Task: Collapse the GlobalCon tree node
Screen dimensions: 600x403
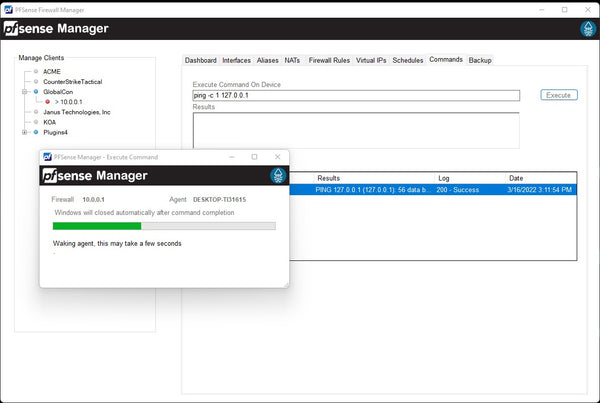Action: [25, 91]
